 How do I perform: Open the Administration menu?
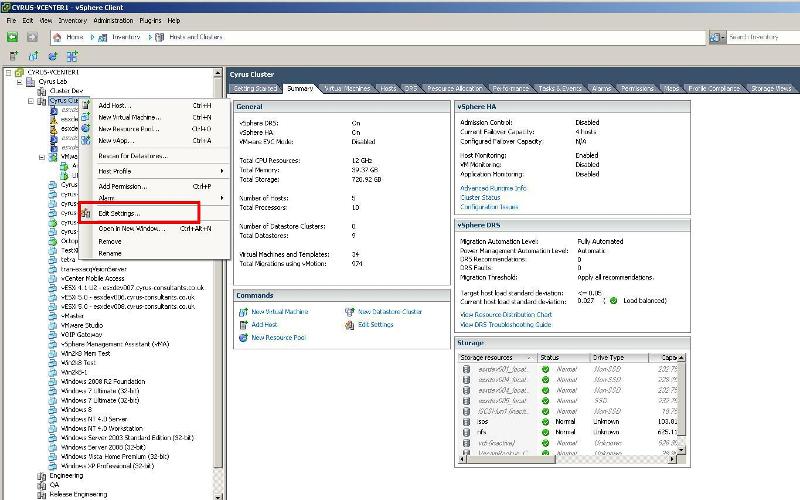113,21
